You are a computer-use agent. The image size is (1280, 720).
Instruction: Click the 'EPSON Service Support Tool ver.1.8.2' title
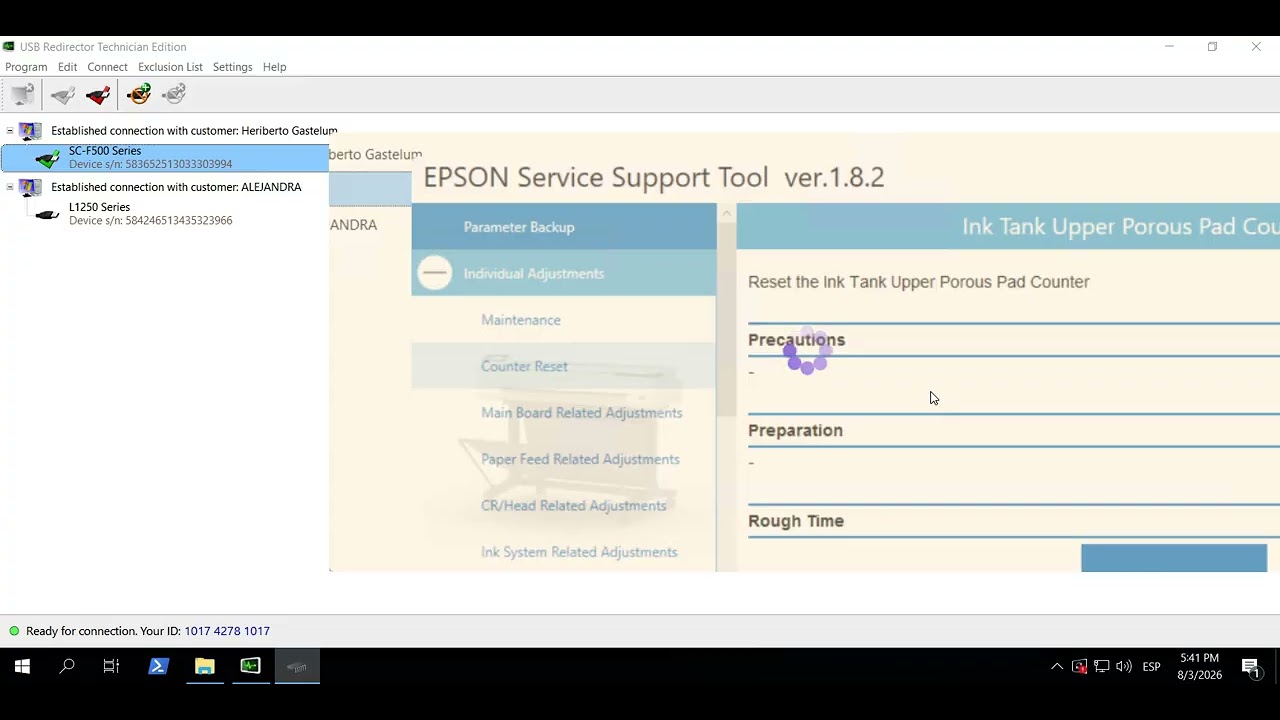[x=654, y=177]
